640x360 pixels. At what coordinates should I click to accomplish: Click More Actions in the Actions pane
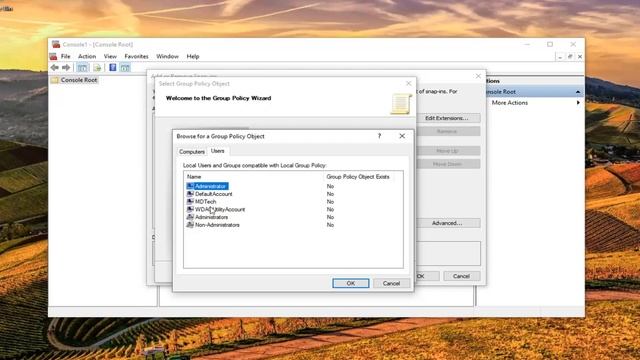(x=510, y=103)
